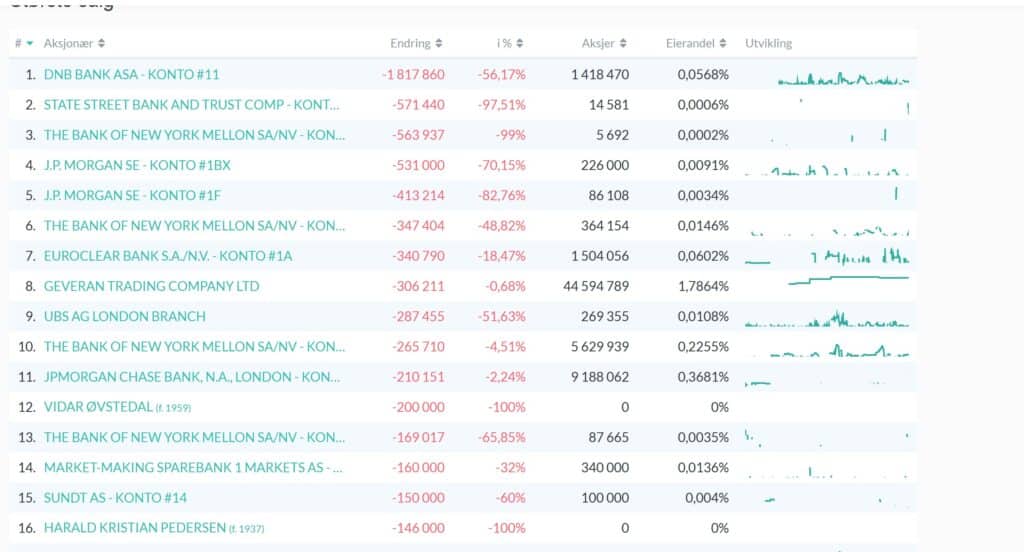Sort table by i % column

click(510, 44)
